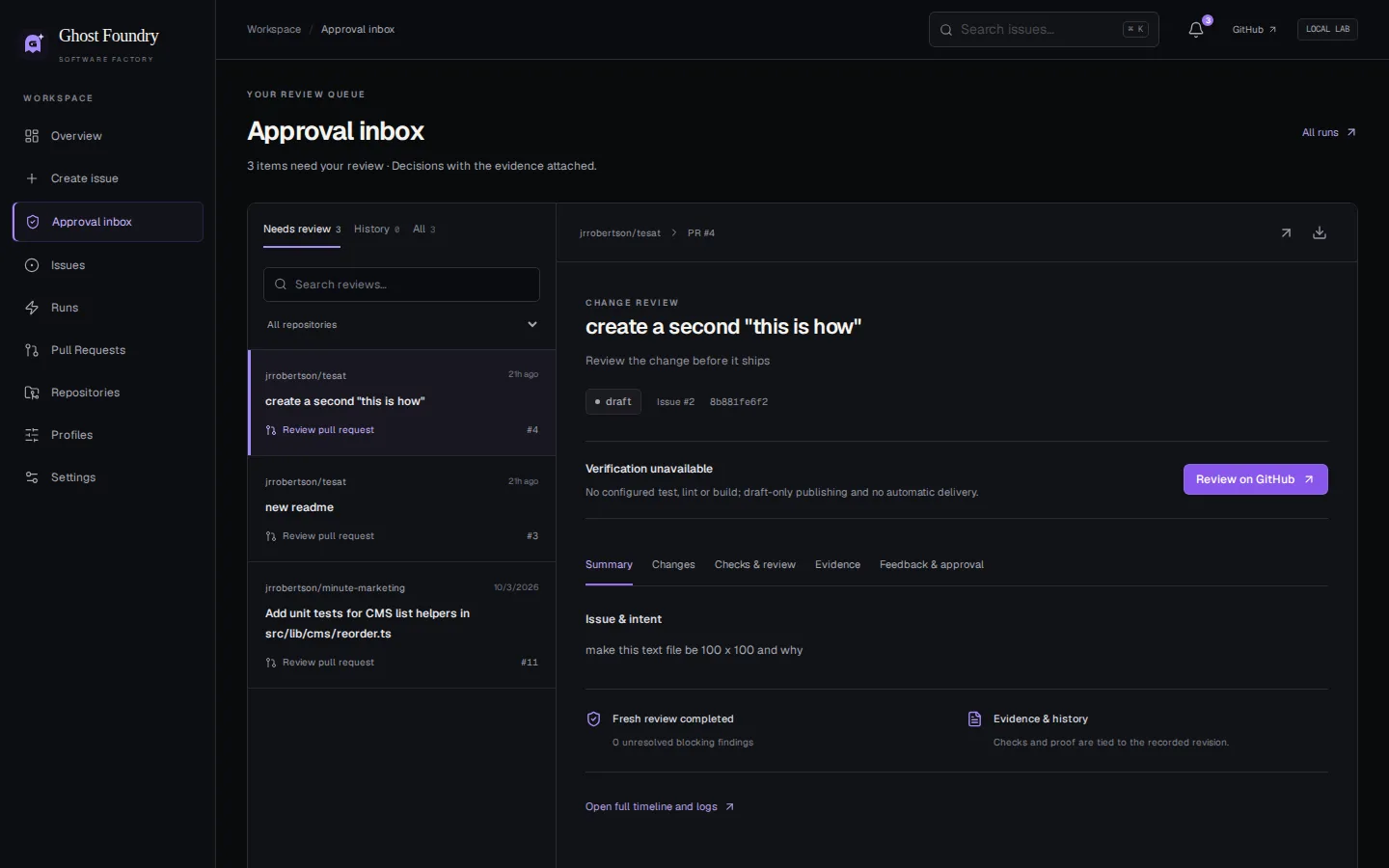This screenshot has height=868, width=1389.
Task: Switch to the History tab
Action: 376,230
